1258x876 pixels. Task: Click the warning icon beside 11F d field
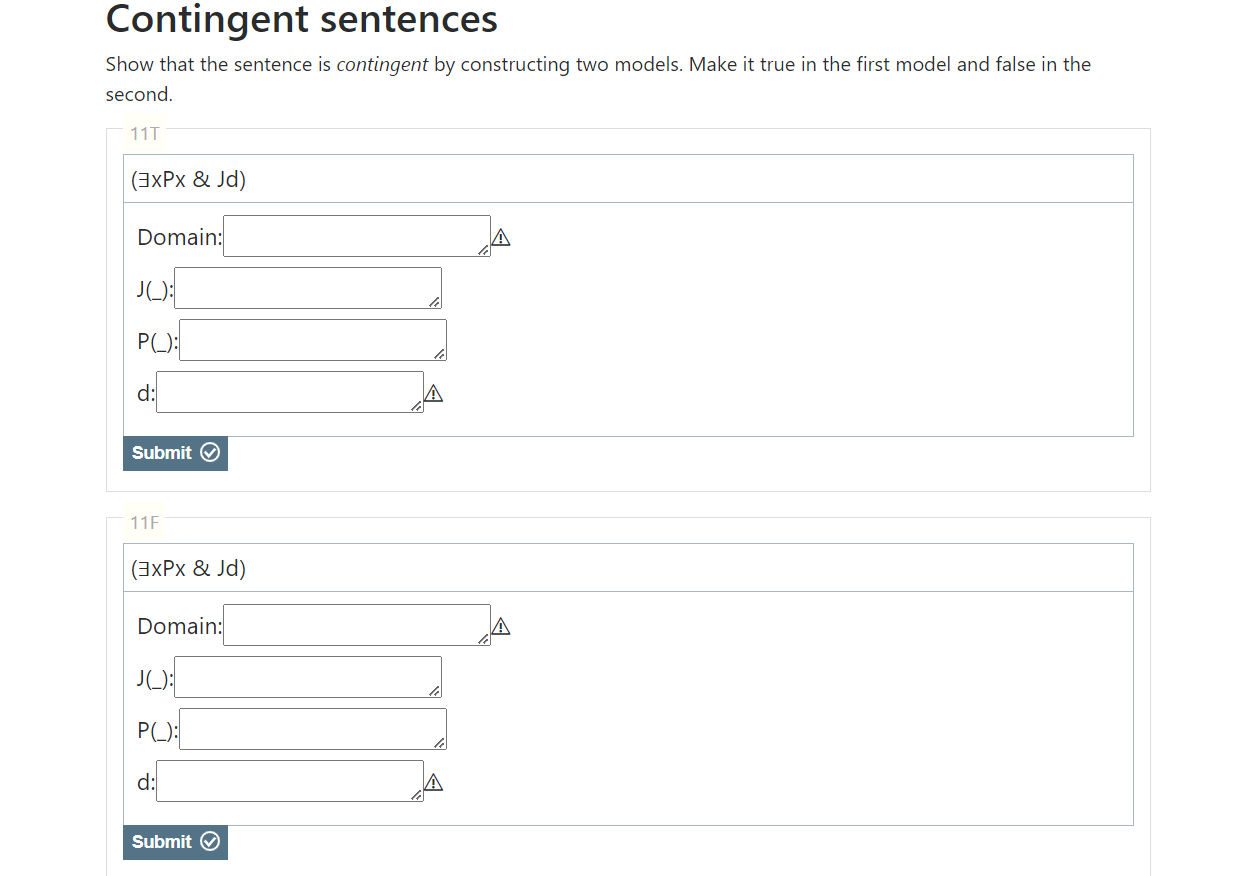pos(434,781)
